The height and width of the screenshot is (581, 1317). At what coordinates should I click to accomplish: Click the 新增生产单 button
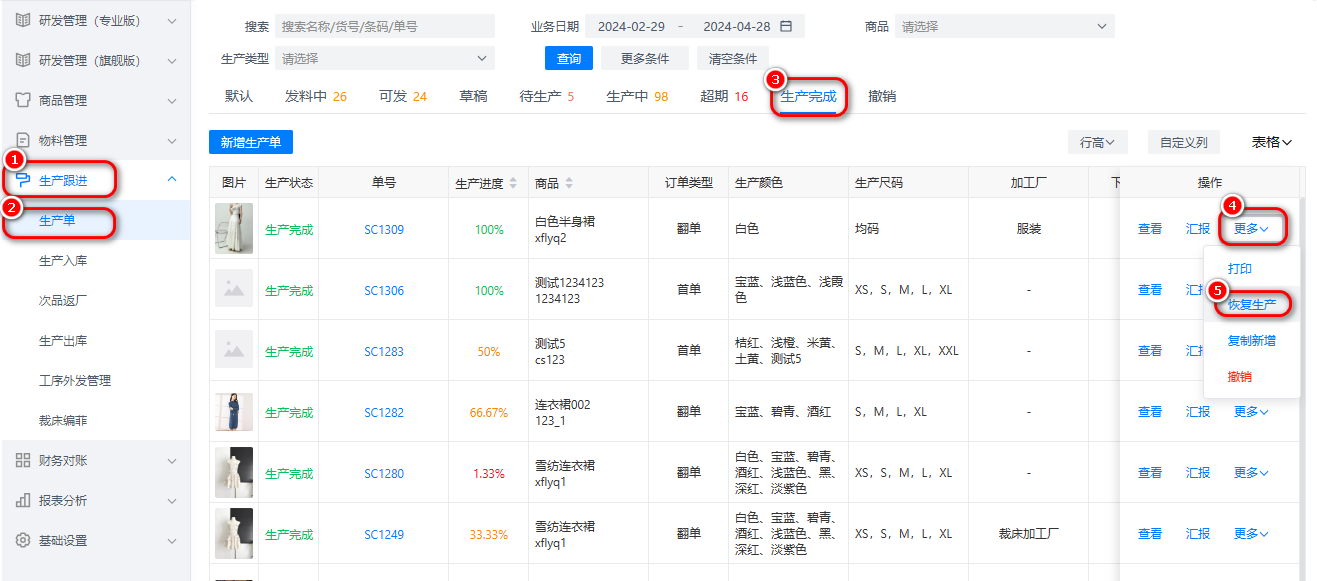pos(251,143)
